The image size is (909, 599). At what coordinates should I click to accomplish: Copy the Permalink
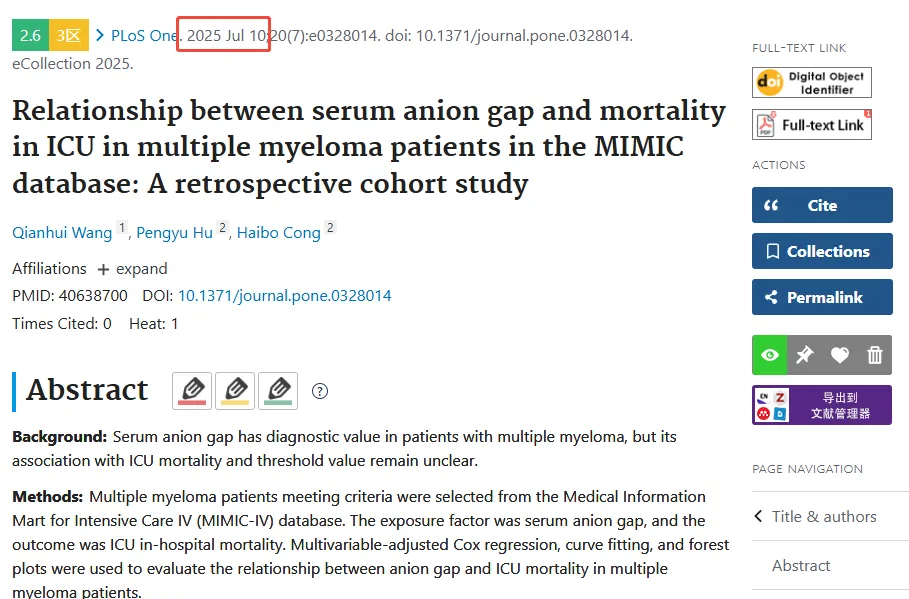click(822, 297)
